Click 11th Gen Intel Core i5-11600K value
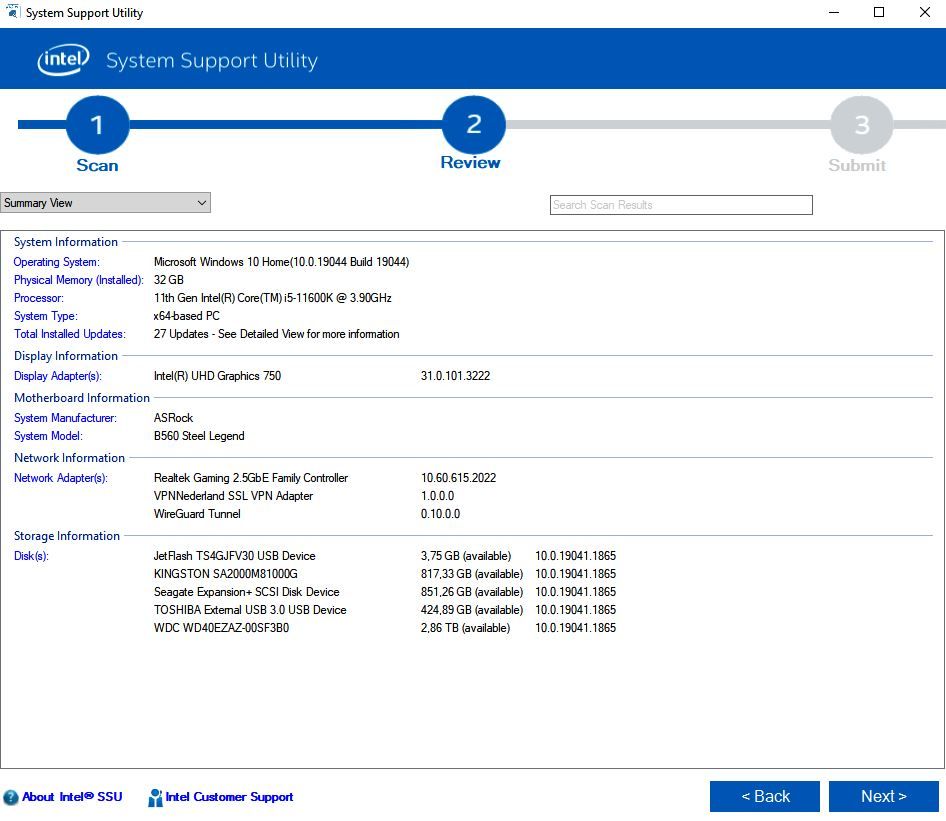The width and height of the screenshot is (946, 821). tap(273, 298)
